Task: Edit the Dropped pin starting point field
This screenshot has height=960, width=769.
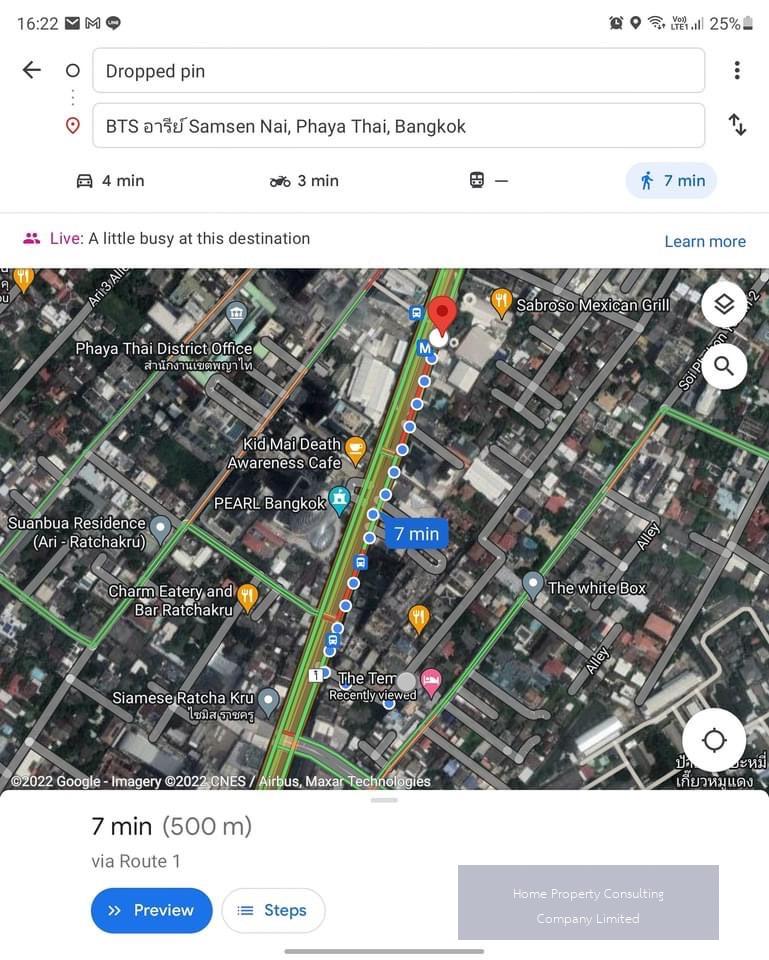Action: pos(399,70)
